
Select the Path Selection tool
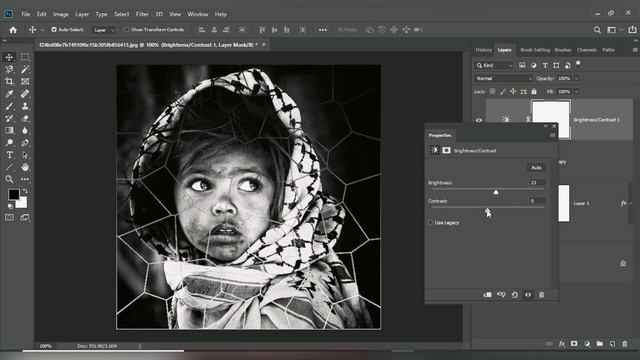click(x=25, y=155)
